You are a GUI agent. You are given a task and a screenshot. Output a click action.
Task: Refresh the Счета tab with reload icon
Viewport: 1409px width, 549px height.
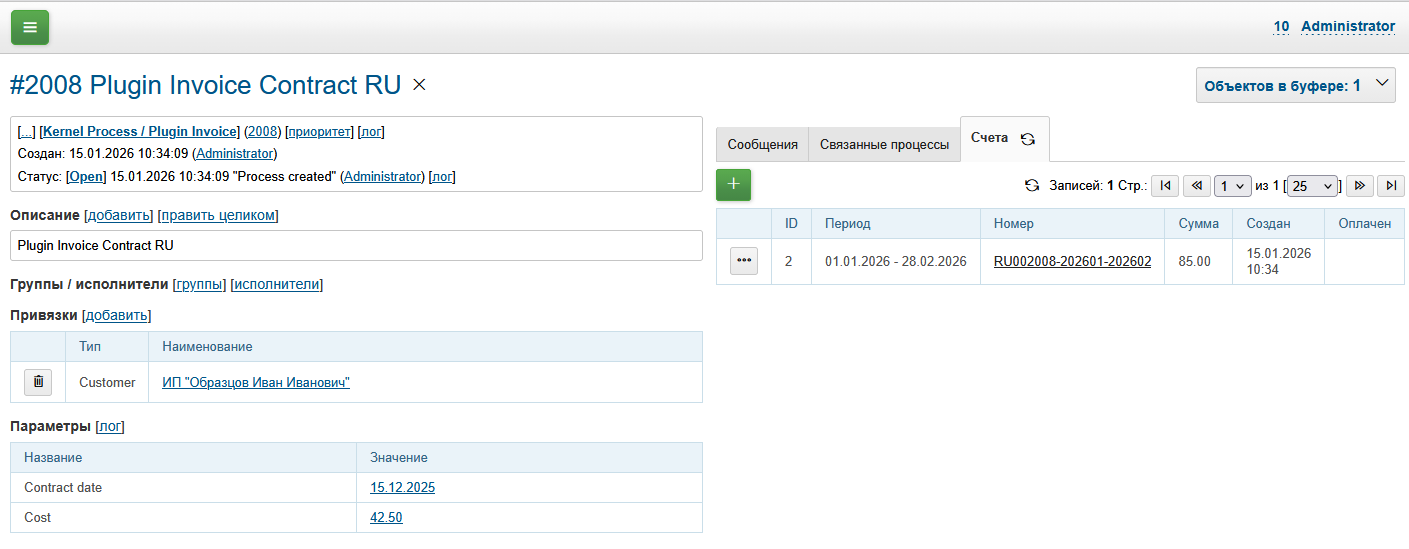point(1027,140)
